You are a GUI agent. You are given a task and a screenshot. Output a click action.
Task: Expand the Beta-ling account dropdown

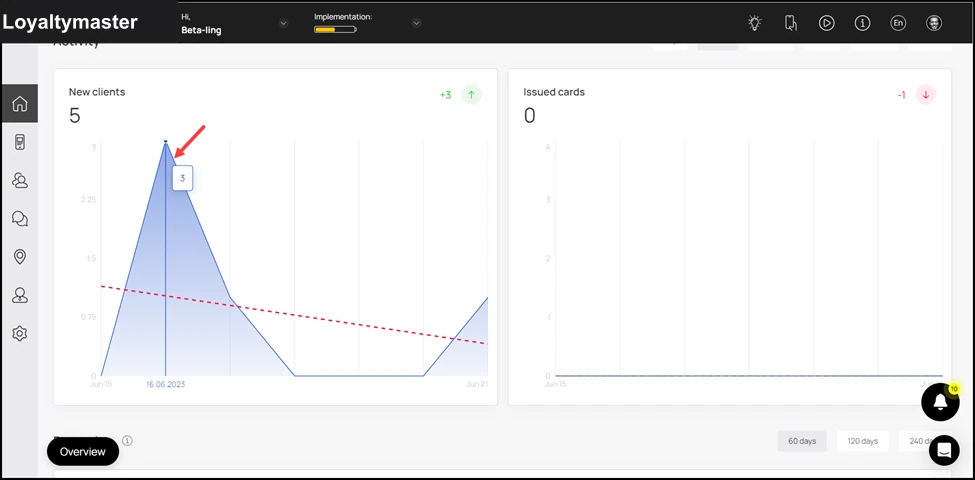(284, 23)
